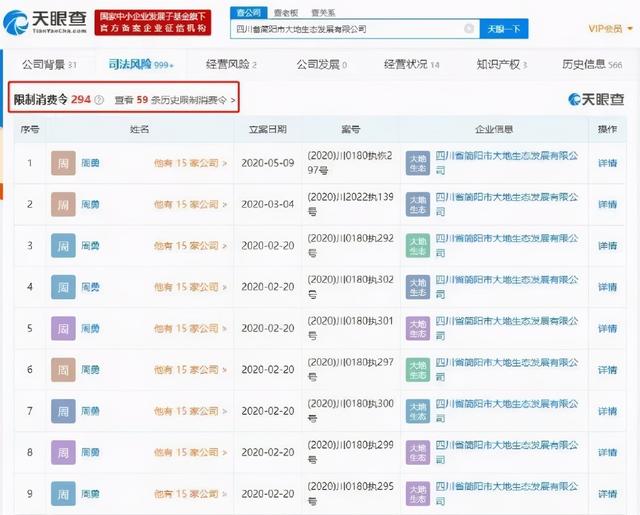Screen dimensions: 640x515
Task: Click the 立案日期 column header
Action: point(268,129)
